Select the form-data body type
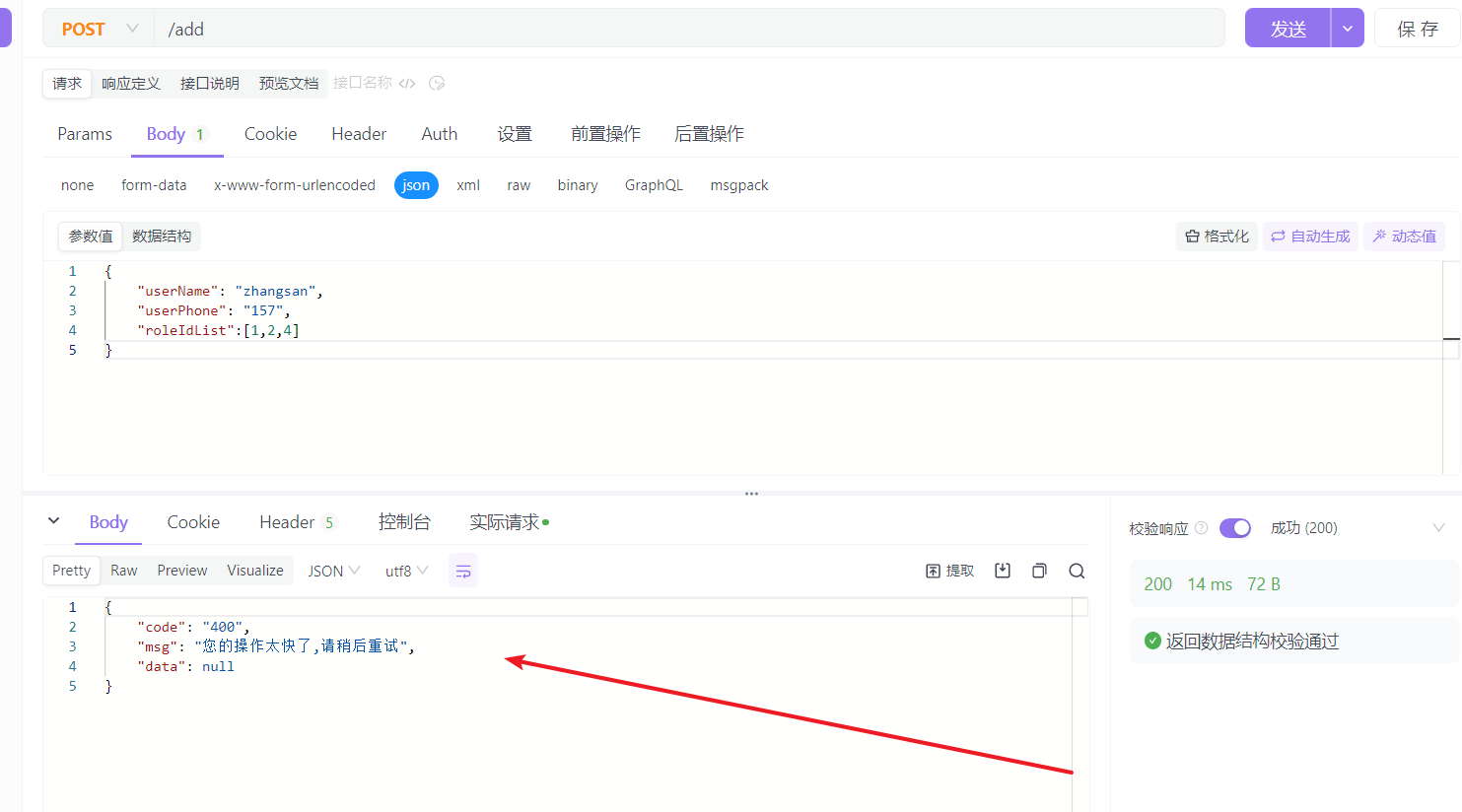 (x=154, y=185)
